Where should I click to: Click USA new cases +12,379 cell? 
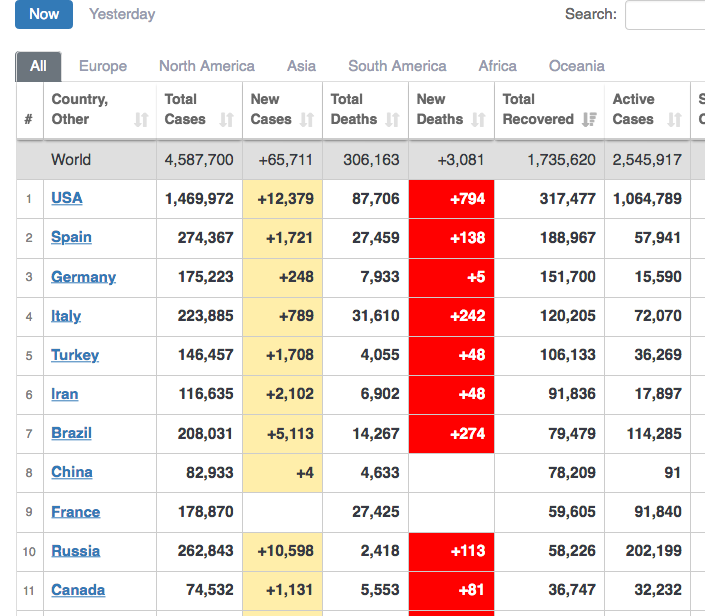(282, 199)
